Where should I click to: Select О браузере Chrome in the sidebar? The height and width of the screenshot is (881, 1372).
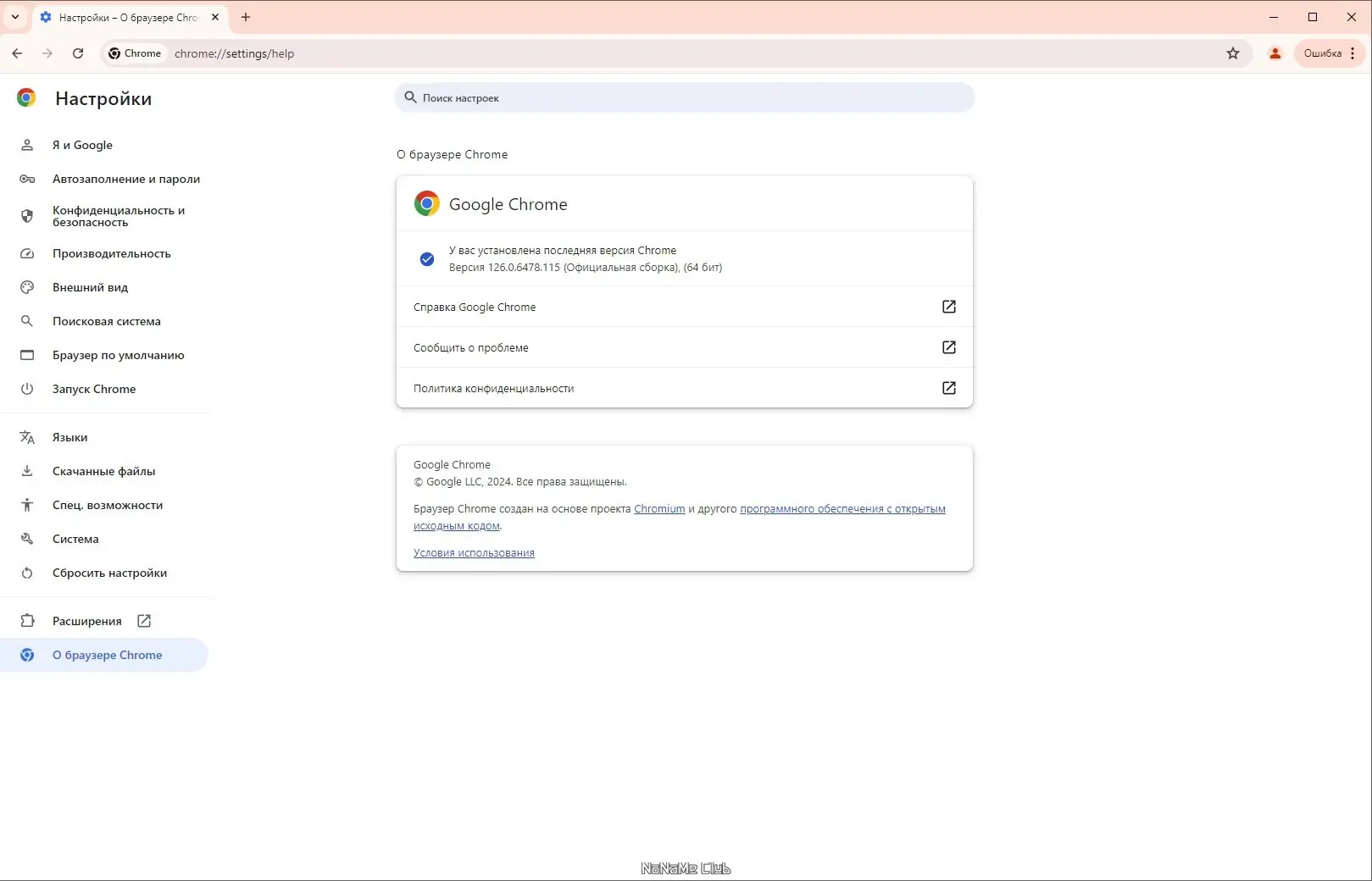104,655
